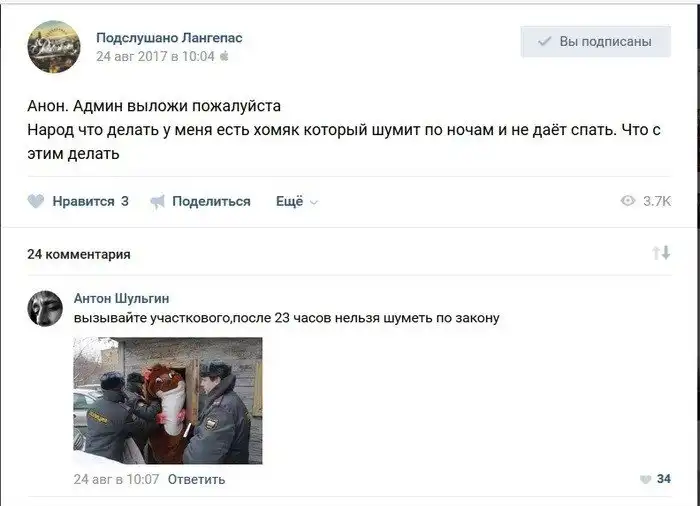Click the comment timestamp 24 авг в 10:07
This screenshot has height=506, width=700.
pyautogui.click(x=117, y=479)
